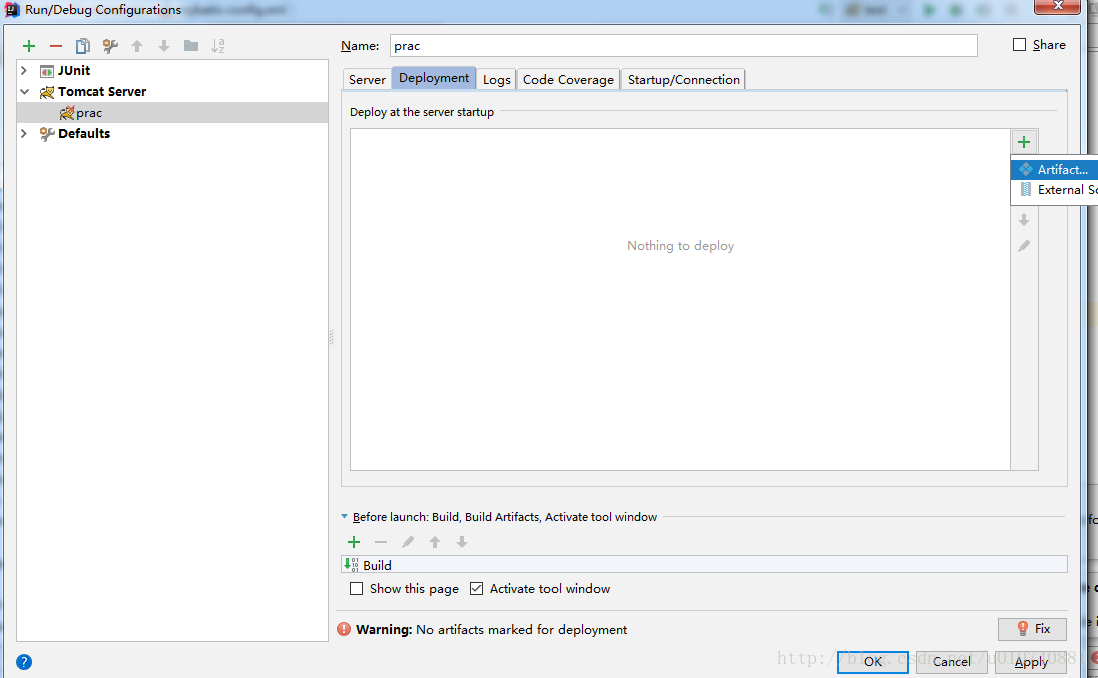Copy the selected configuration
This screenshot has height=678, width=1098.
coord(83,46)
